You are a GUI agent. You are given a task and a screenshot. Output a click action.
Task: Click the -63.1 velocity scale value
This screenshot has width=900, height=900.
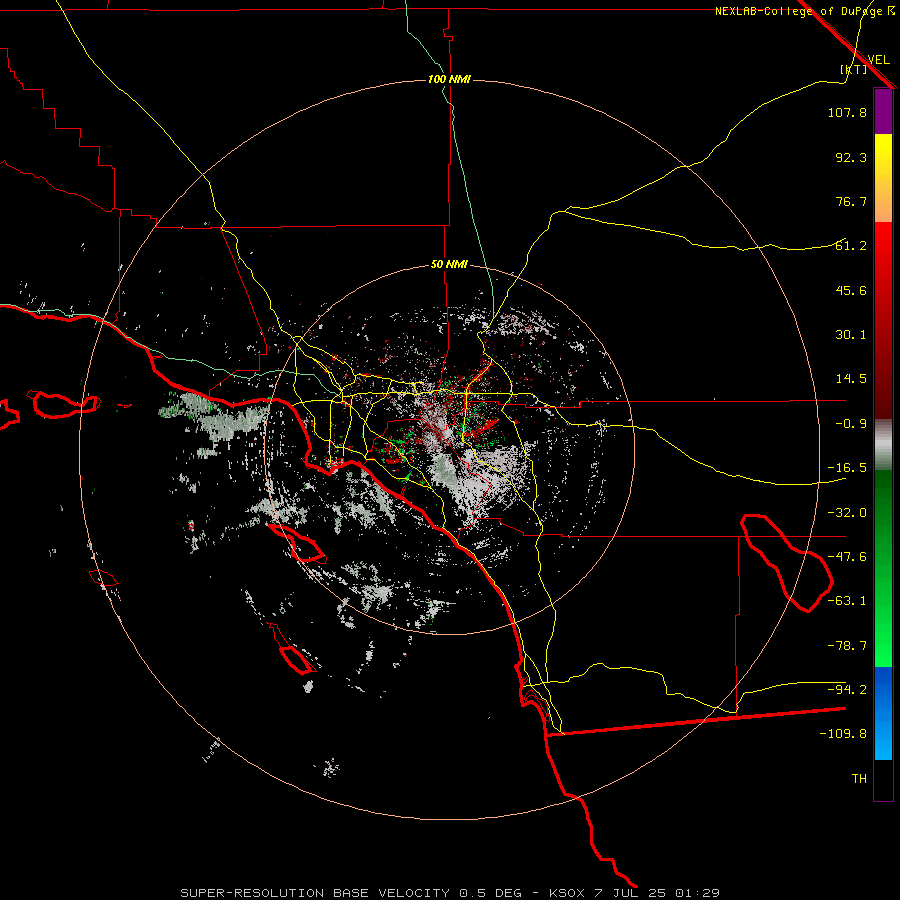(847, 601)
